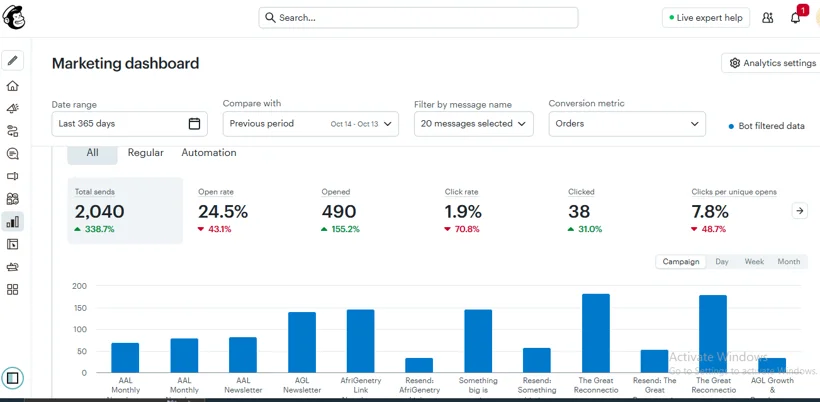Select the Week chart view
Screen dimensions: 820x402
[754, 261]
